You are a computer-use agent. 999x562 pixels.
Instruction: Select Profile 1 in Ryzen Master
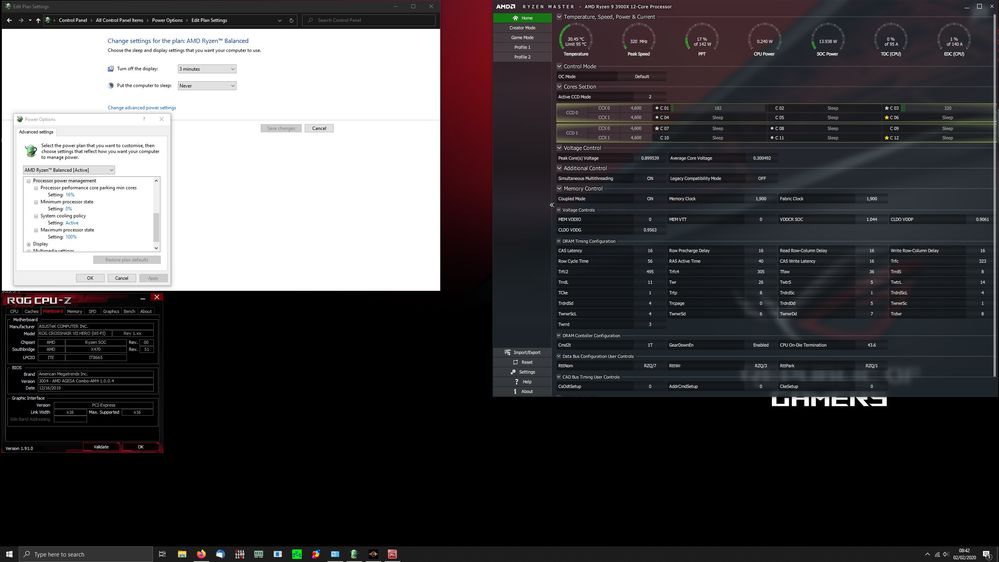point(522,47)
